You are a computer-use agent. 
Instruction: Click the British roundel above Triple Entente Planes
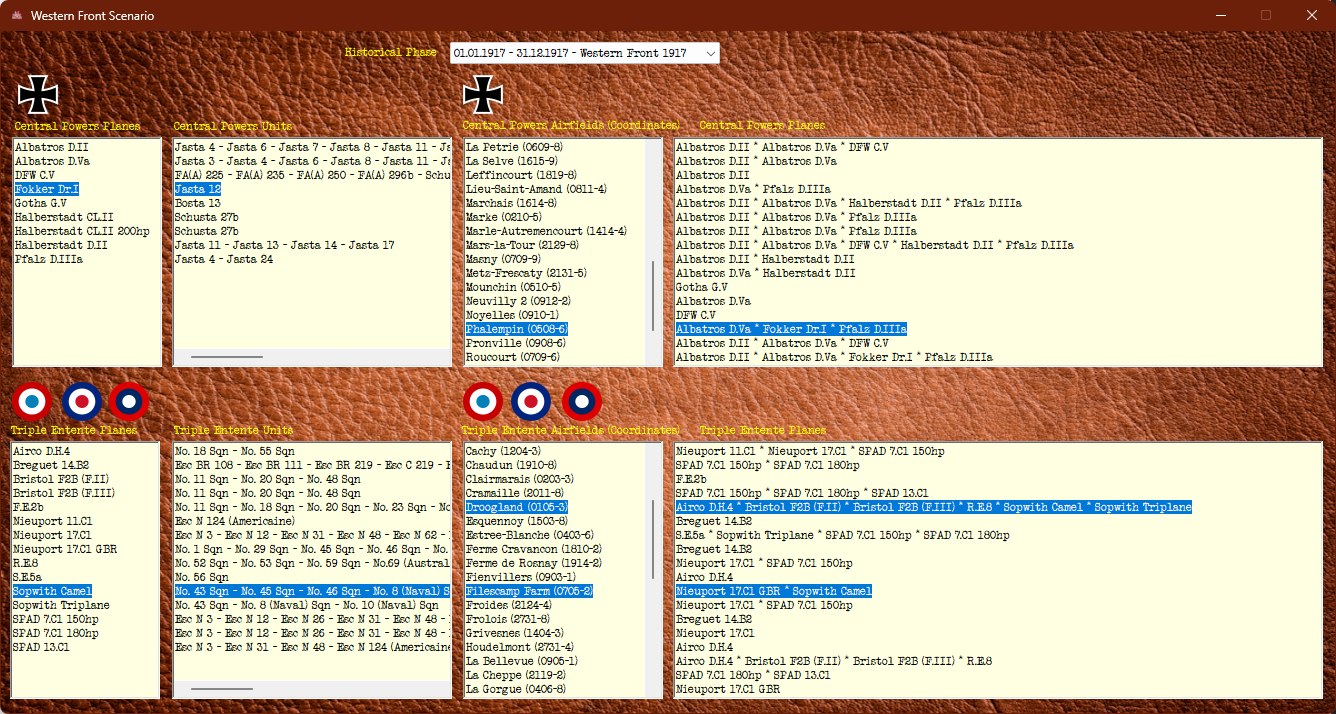point(81,401)
